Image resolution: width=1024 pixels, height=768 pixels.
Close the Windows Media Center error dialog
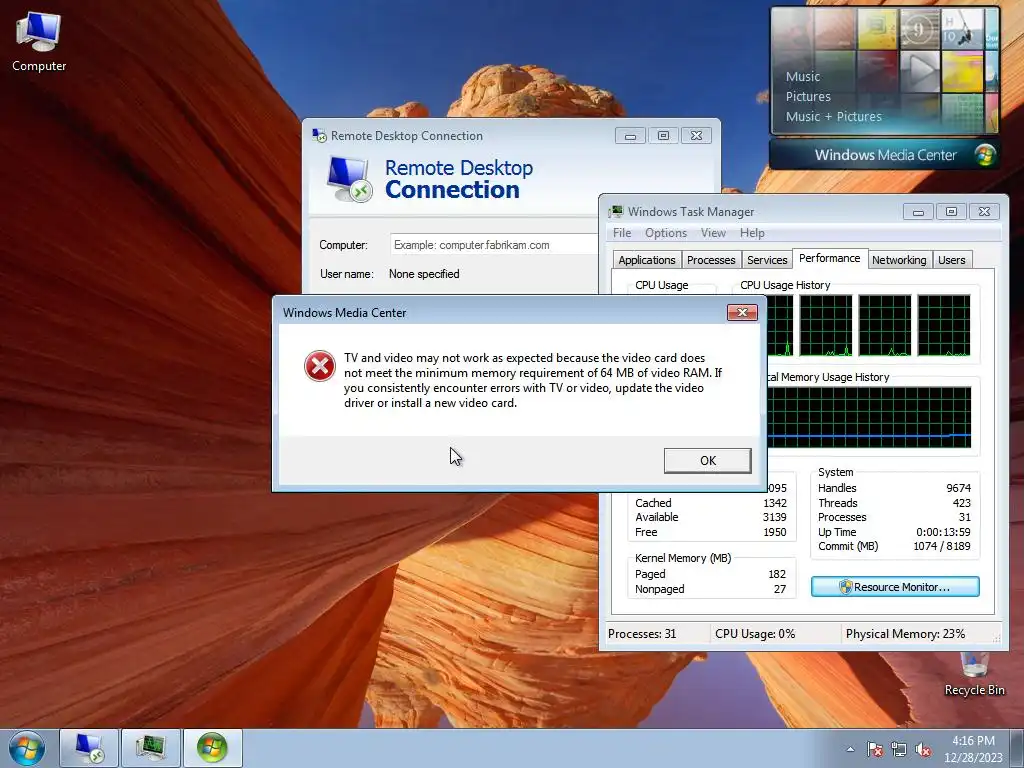click(743, 312)
